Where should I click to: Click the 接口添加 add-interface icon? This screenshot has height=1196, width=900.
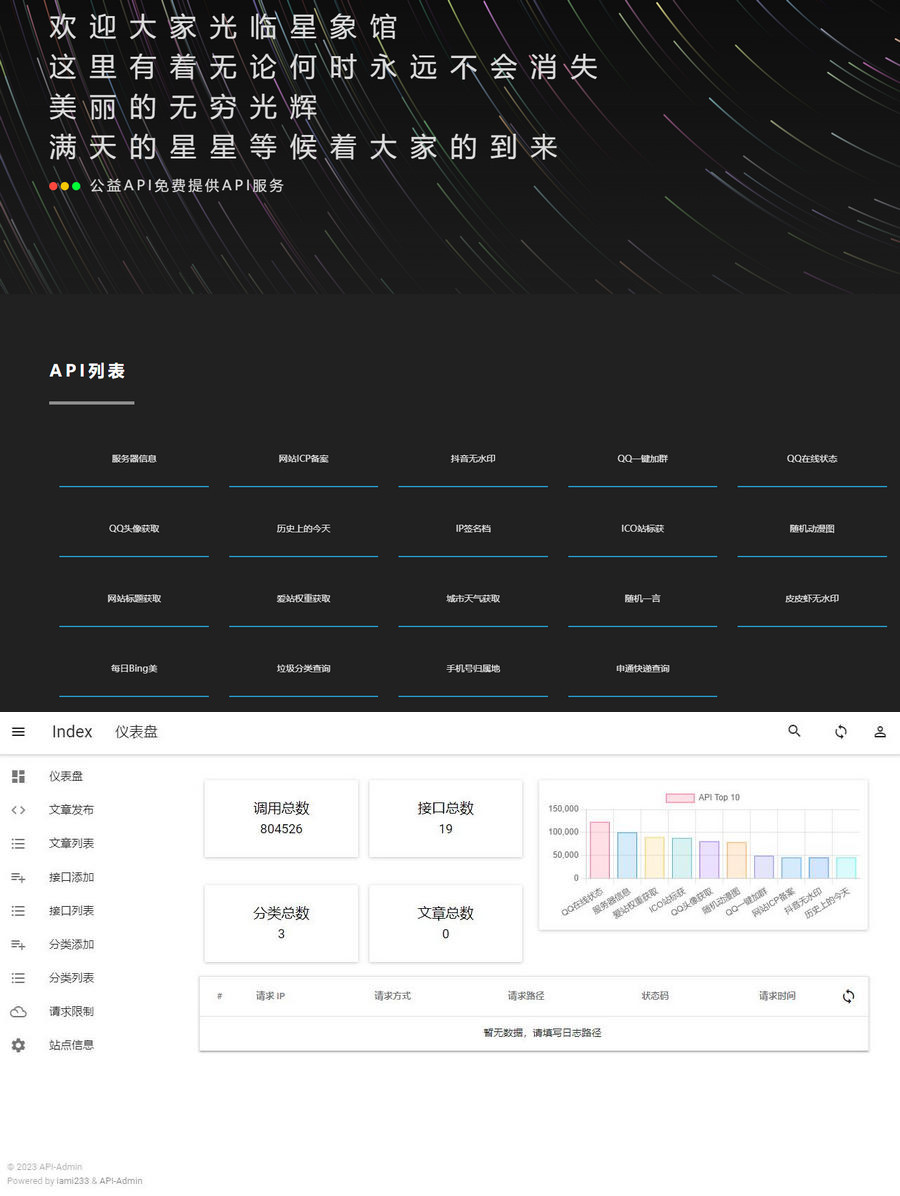coord(18,877)
